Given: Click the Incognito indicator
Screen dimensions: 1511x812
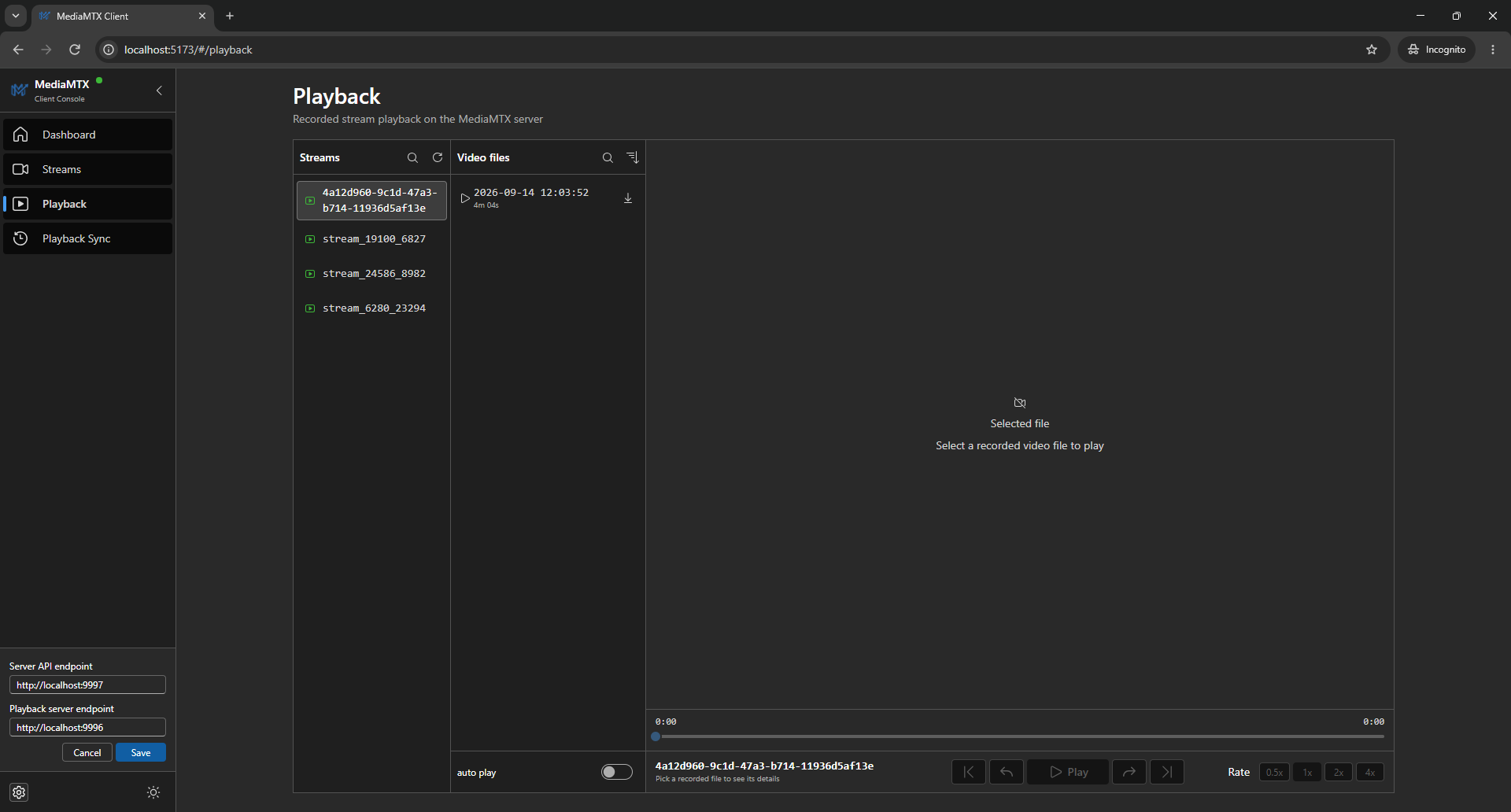Looking at the screenshot, I should pos(1436,50).
